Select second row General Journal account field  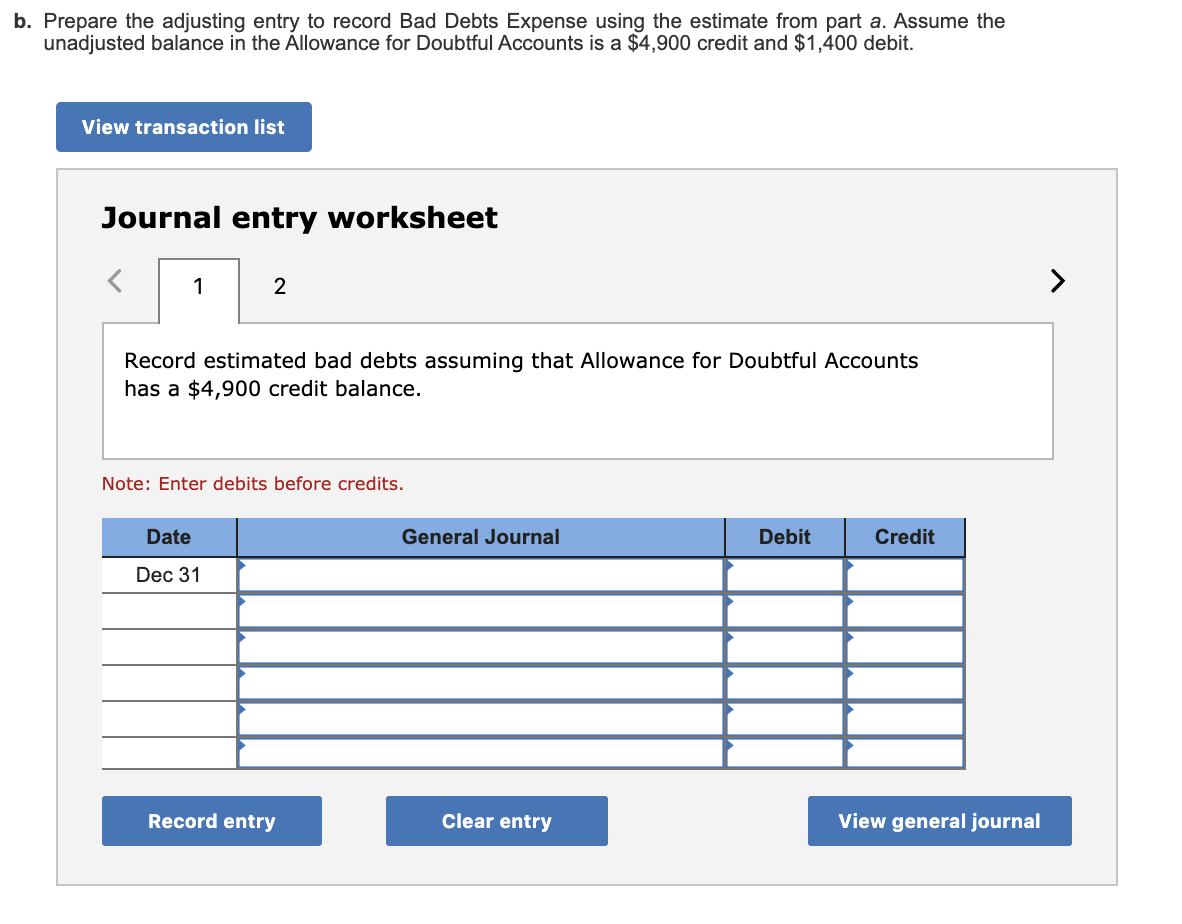[481, 611]
